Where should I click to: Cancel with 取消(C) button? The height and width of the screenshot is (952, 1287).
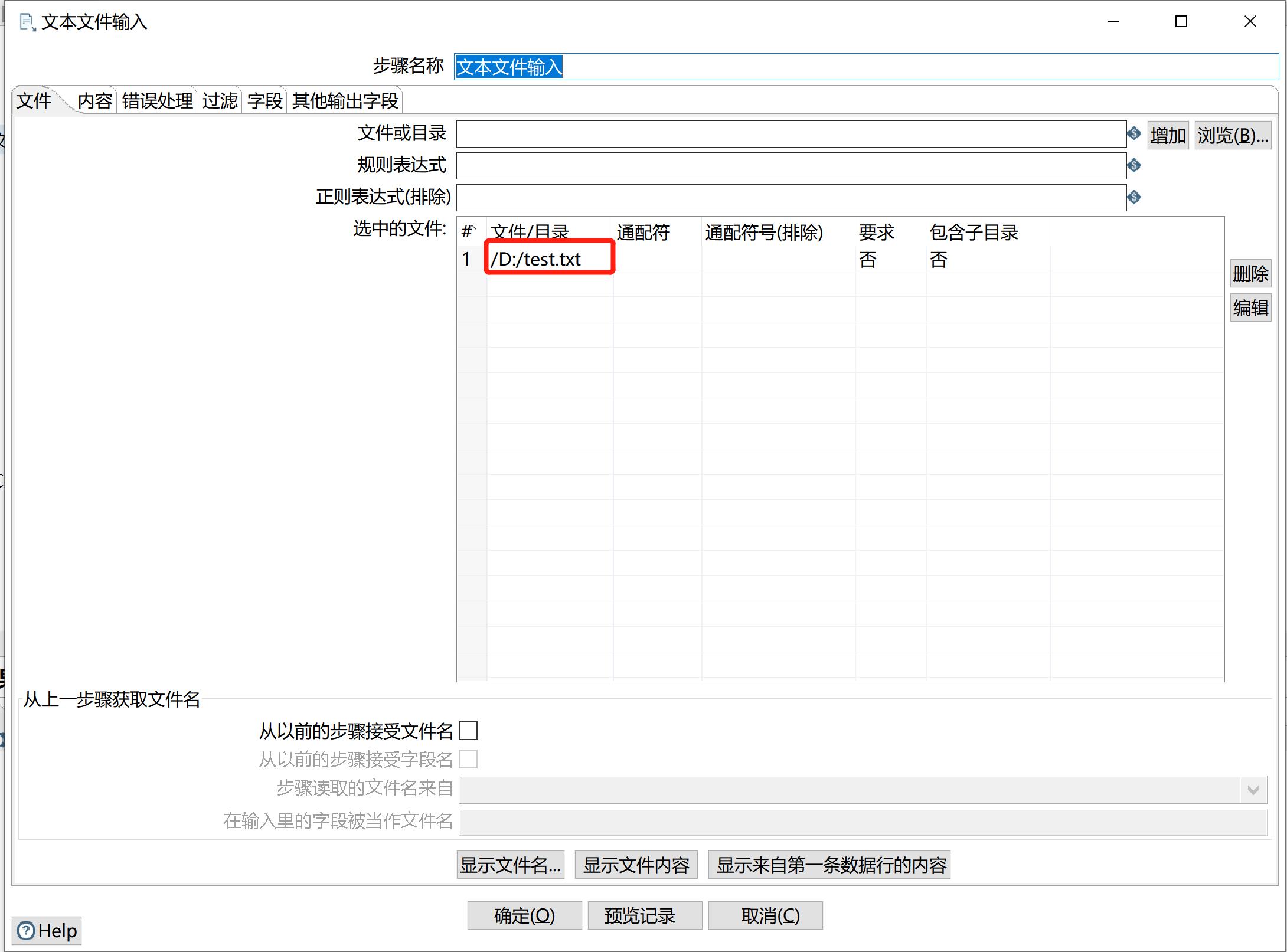(x=766, y=915)
